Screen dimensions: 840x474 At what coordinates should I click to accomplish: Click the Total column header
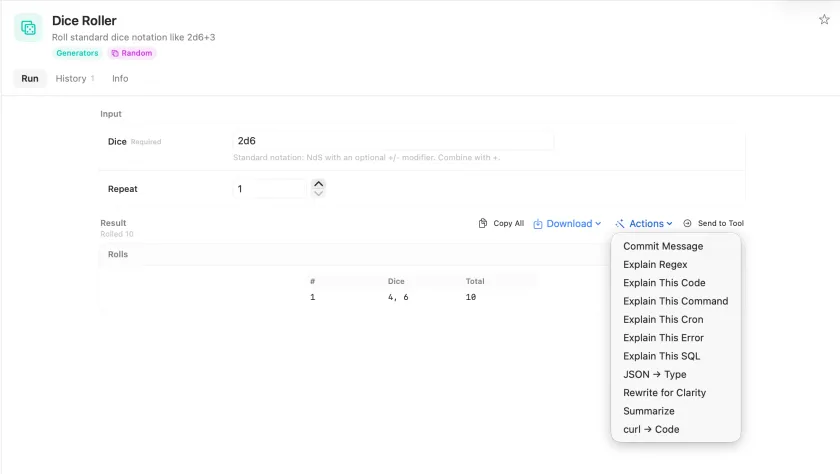pyautogui.click(x=475, y=281)
